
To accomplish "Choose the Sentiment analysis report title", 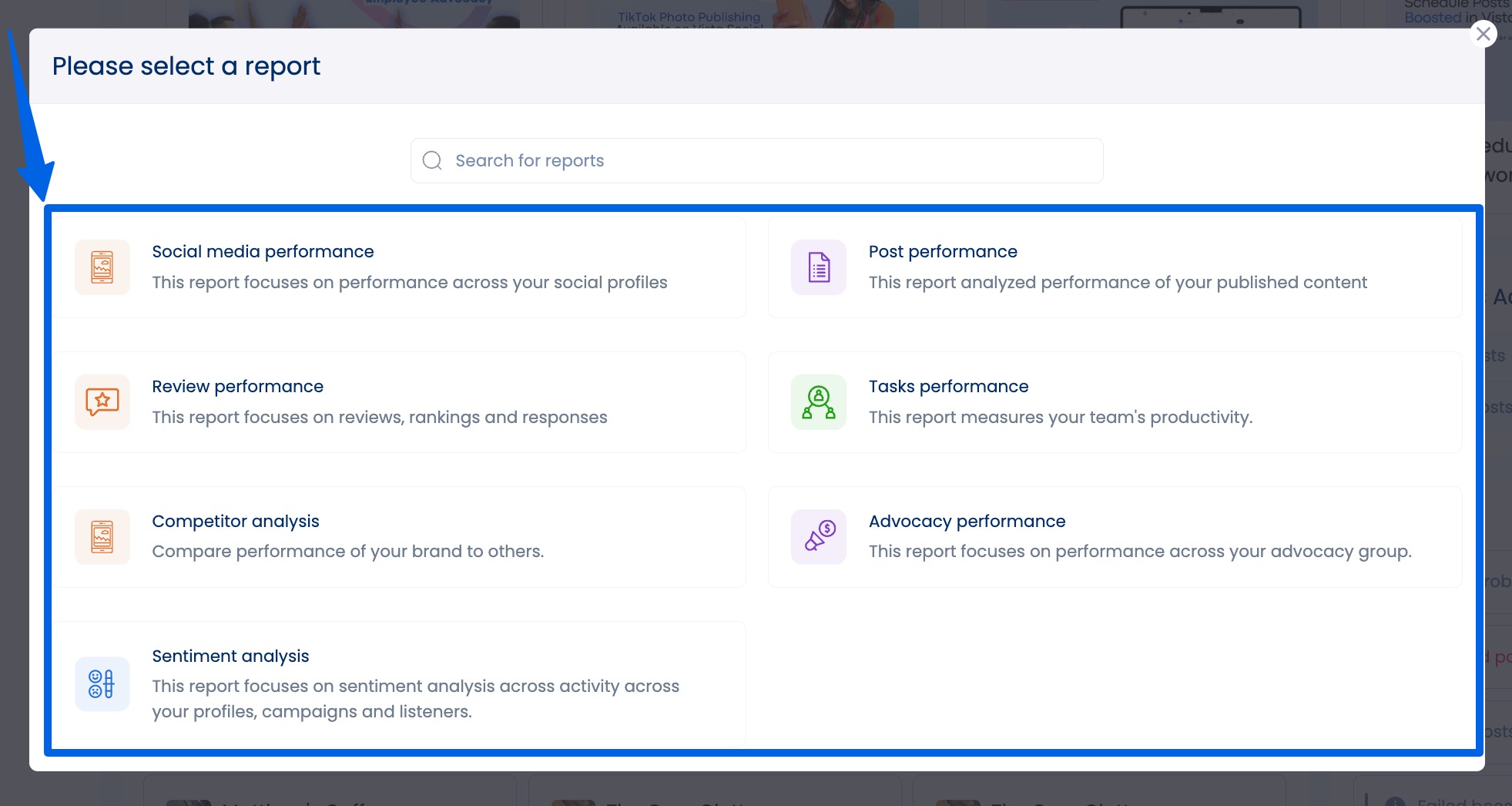I will (x=230, y=657).
